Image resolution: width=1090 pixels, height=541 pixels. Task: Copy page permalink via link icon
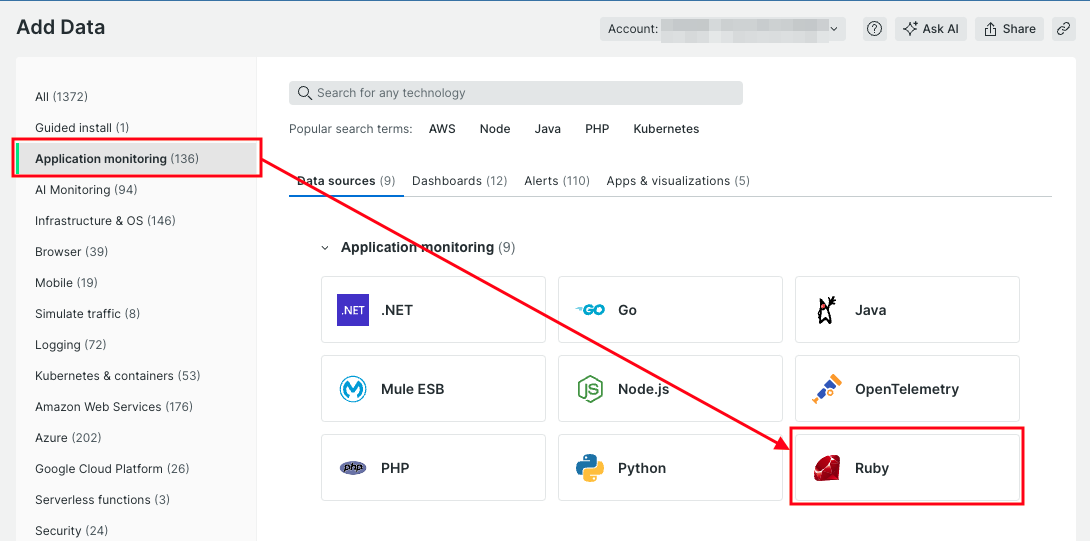pyautogui.click(x=1064, y=29)
